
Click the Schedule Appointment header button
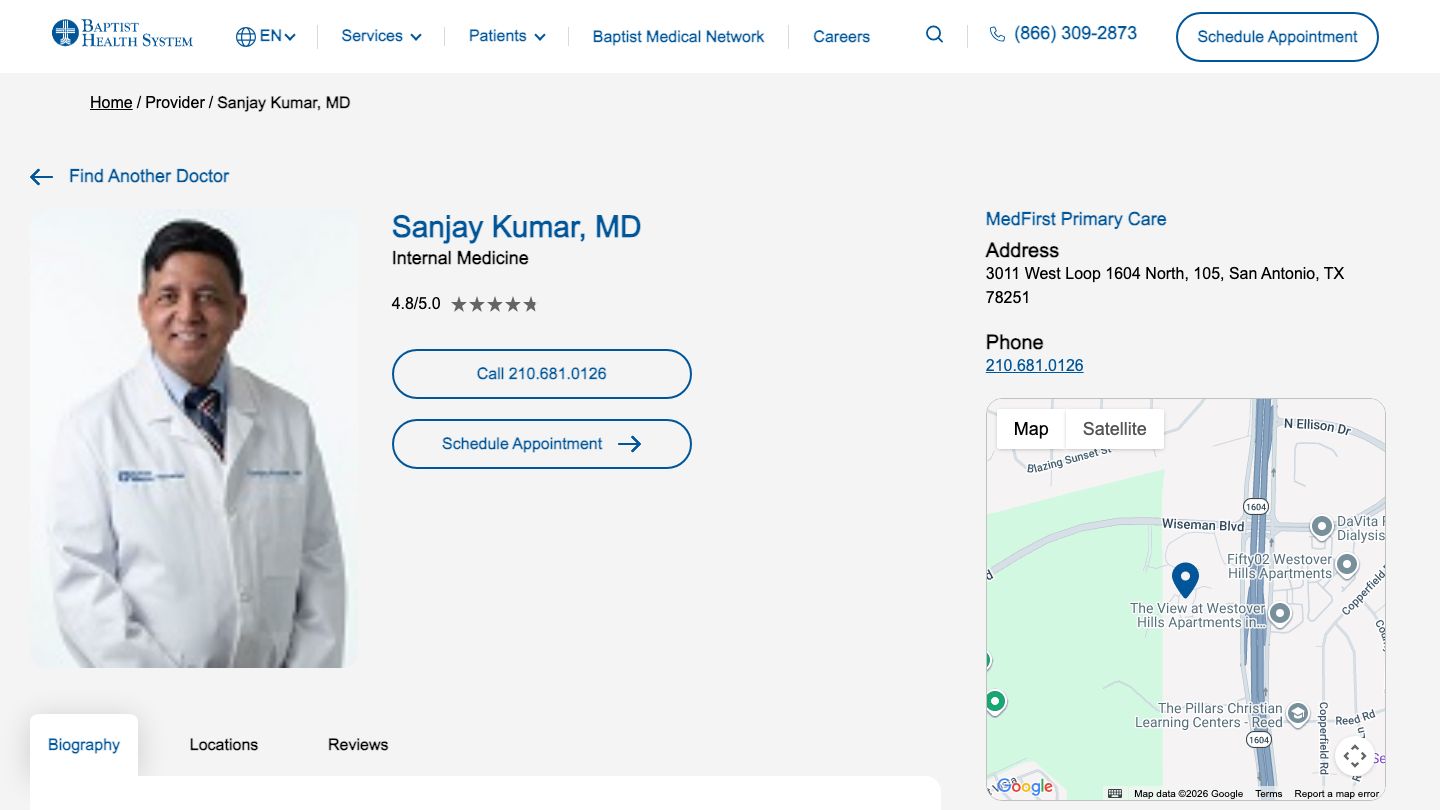[x=1276, y=36]
